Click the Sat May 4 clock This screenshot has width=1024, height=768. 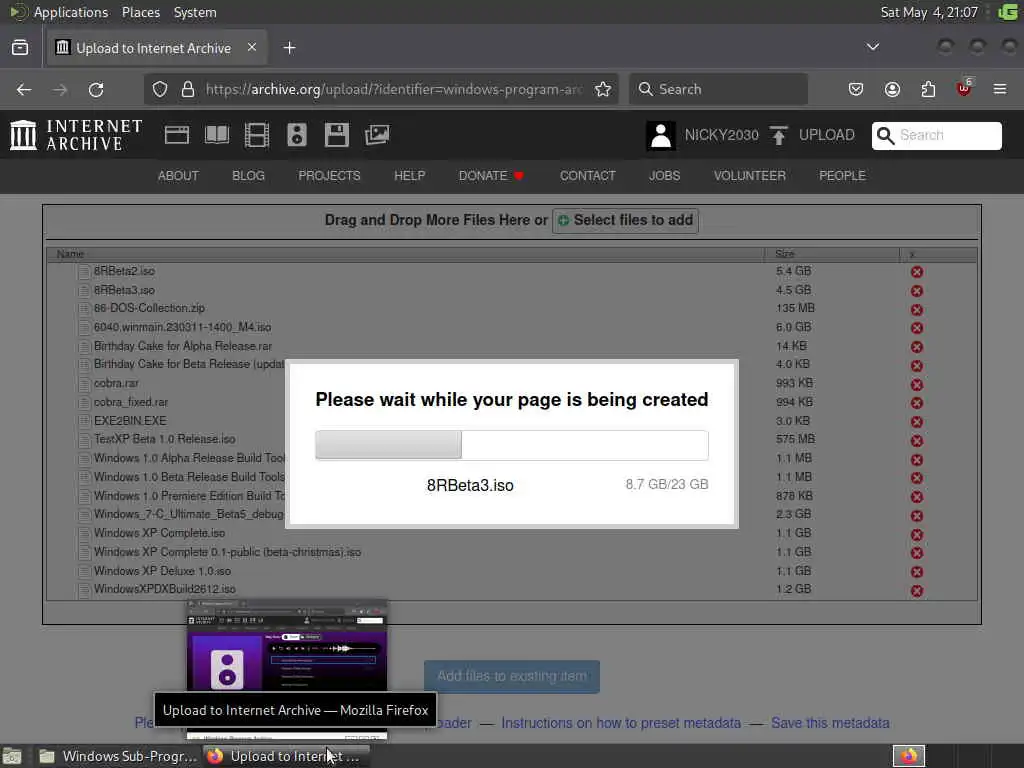(929, 12)
